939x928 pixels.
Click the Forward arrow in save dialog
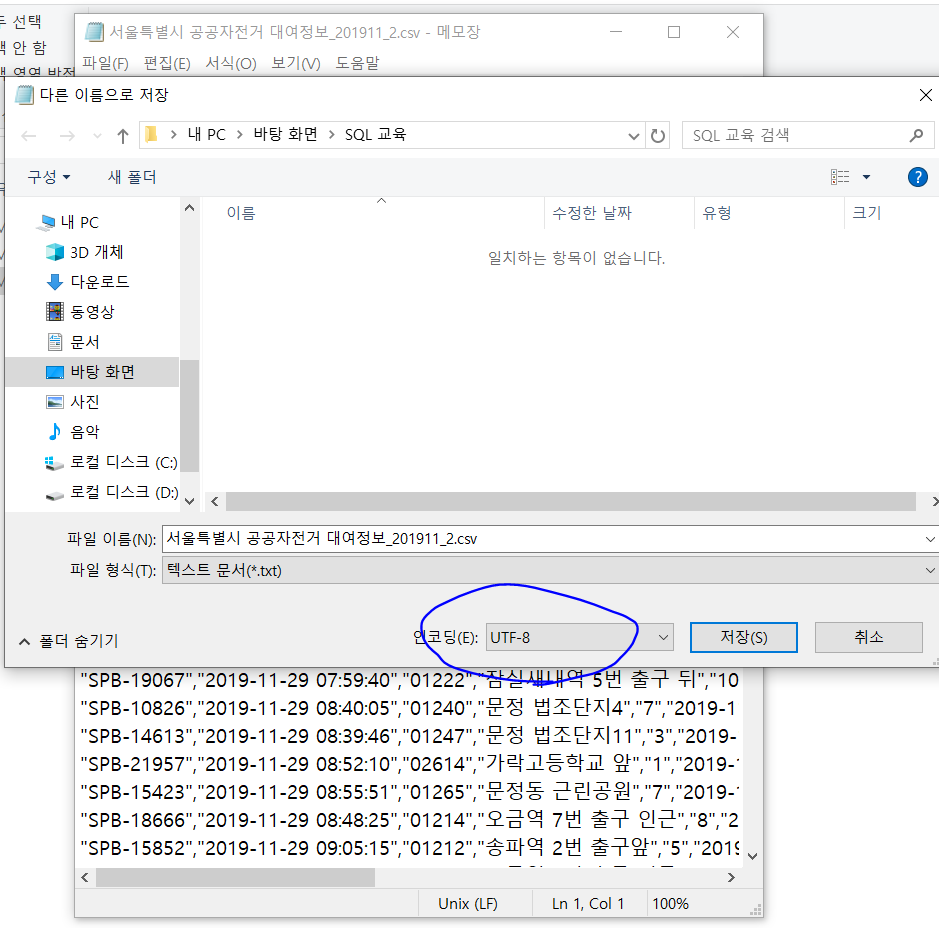[x=67, y=136]
